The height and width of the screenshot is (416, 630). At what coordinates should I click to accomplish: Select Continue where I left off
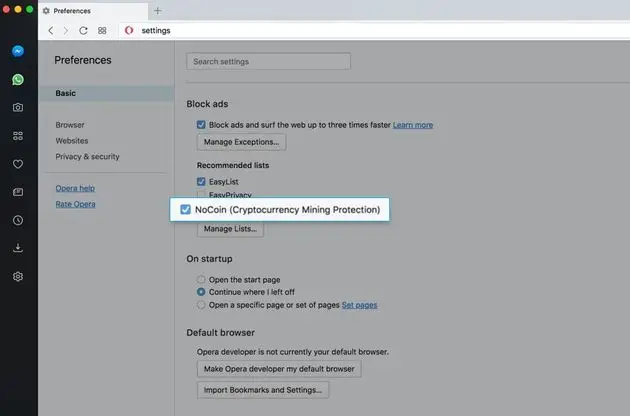[x=201, y=292]
